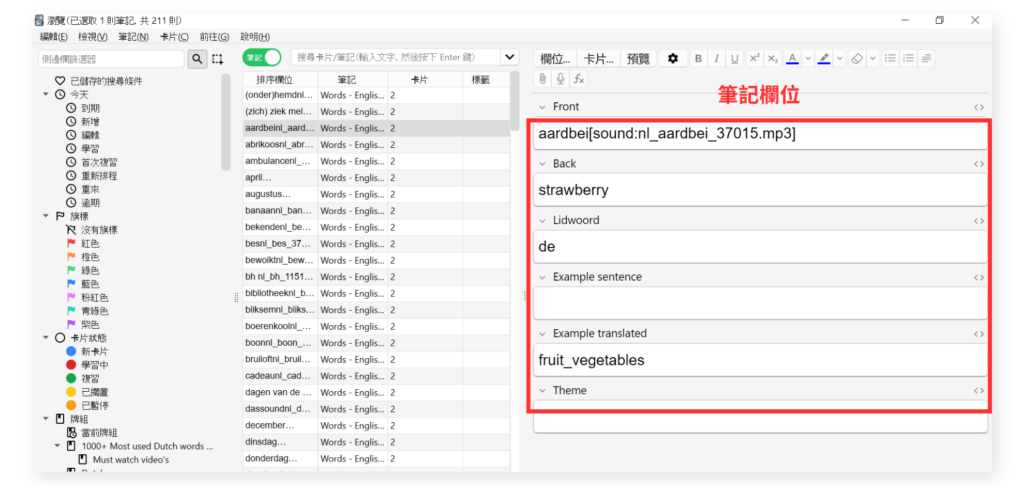This screenshot has width=1024, height=491.
Task: Open the 筆記(N) menu
Action: coord(133,37)
